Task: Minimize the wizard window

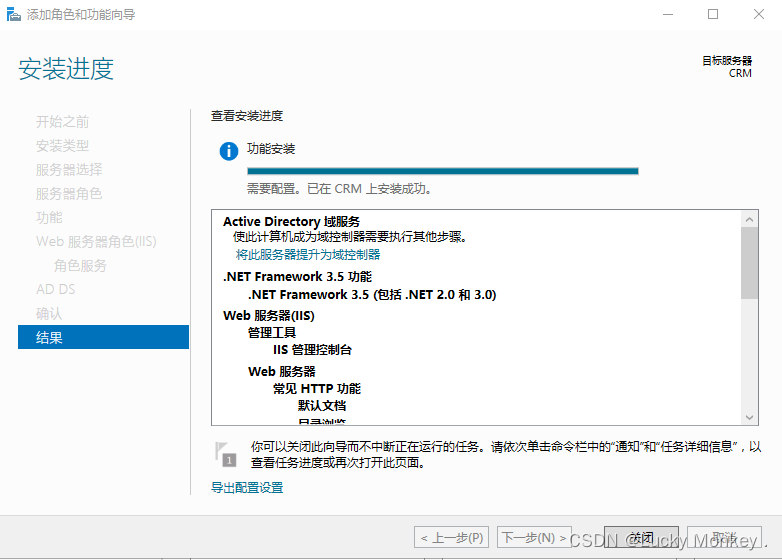Action: [668, 14]
